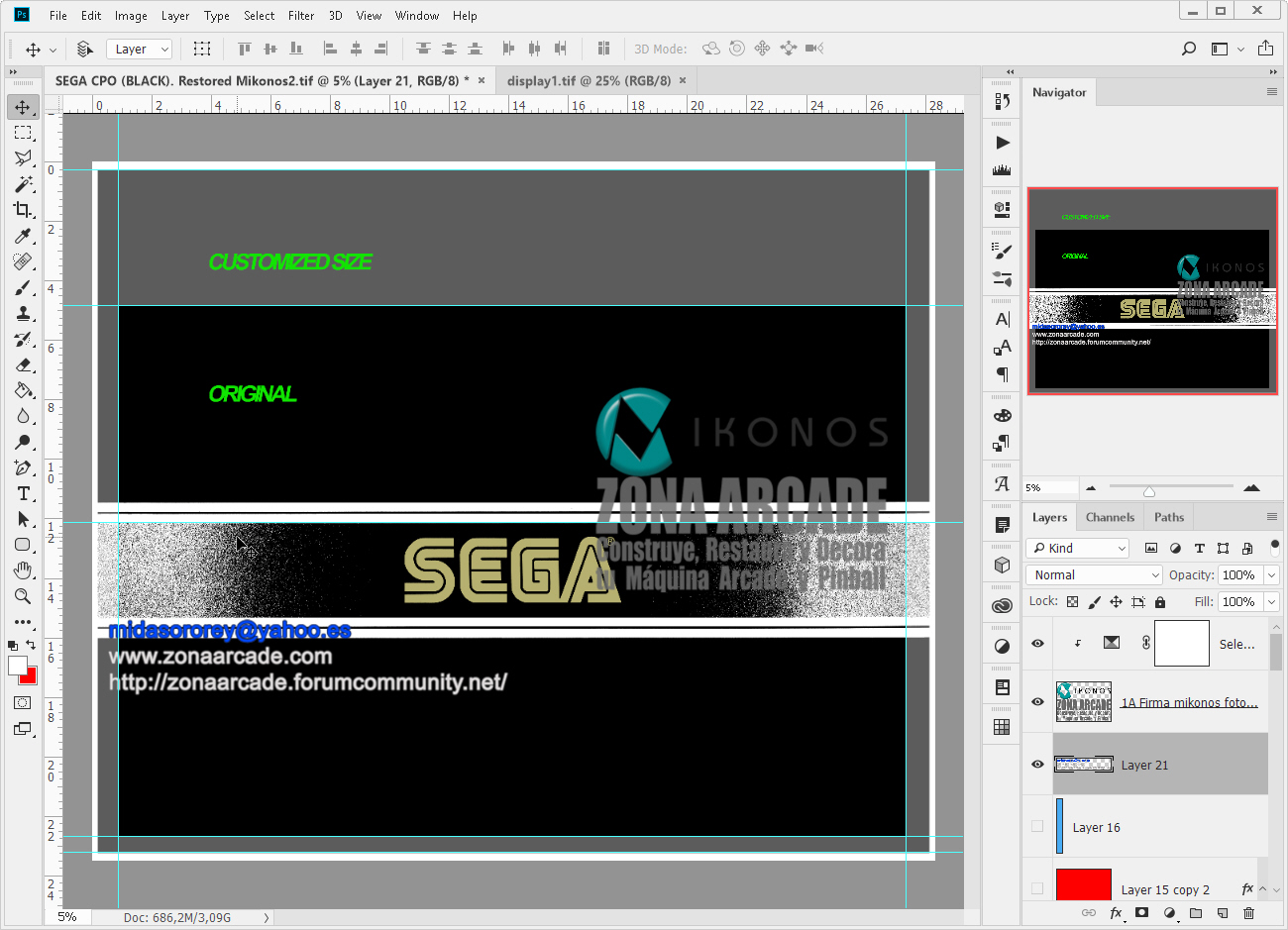Choose the Clone Stamp tool

pyautogui.click(x=23, y=313)
